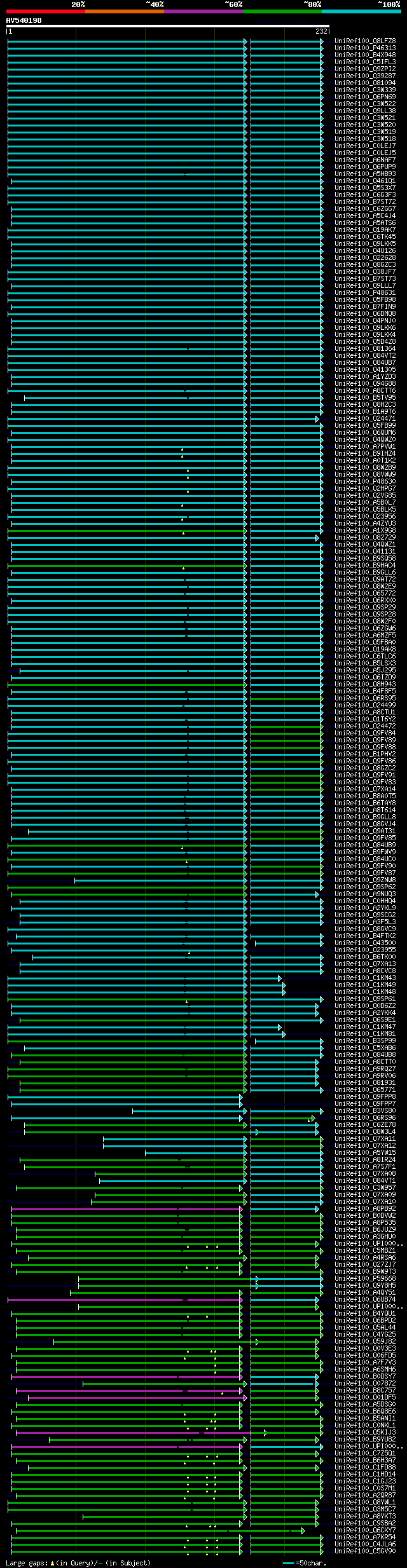
Task: Select hit label UniRef100_A5C4J4
Action: tap(365, 215)
